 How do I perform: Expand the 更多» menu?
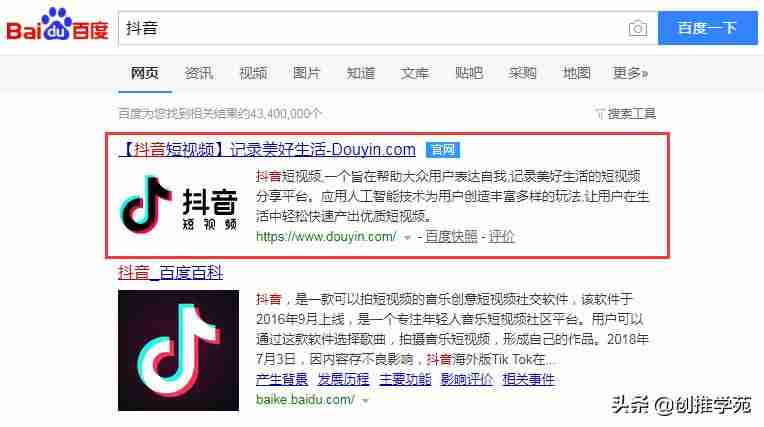pyautogui.click(x=630, y=73)
